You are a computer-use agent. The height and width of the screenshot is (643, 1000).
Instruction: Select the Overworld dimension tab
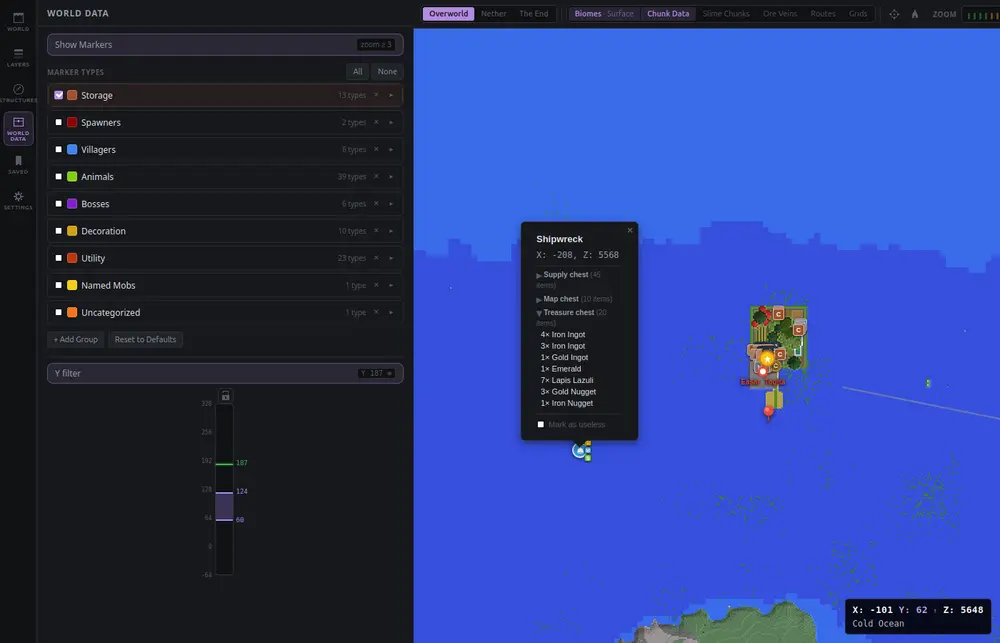[x=448, y=13]
